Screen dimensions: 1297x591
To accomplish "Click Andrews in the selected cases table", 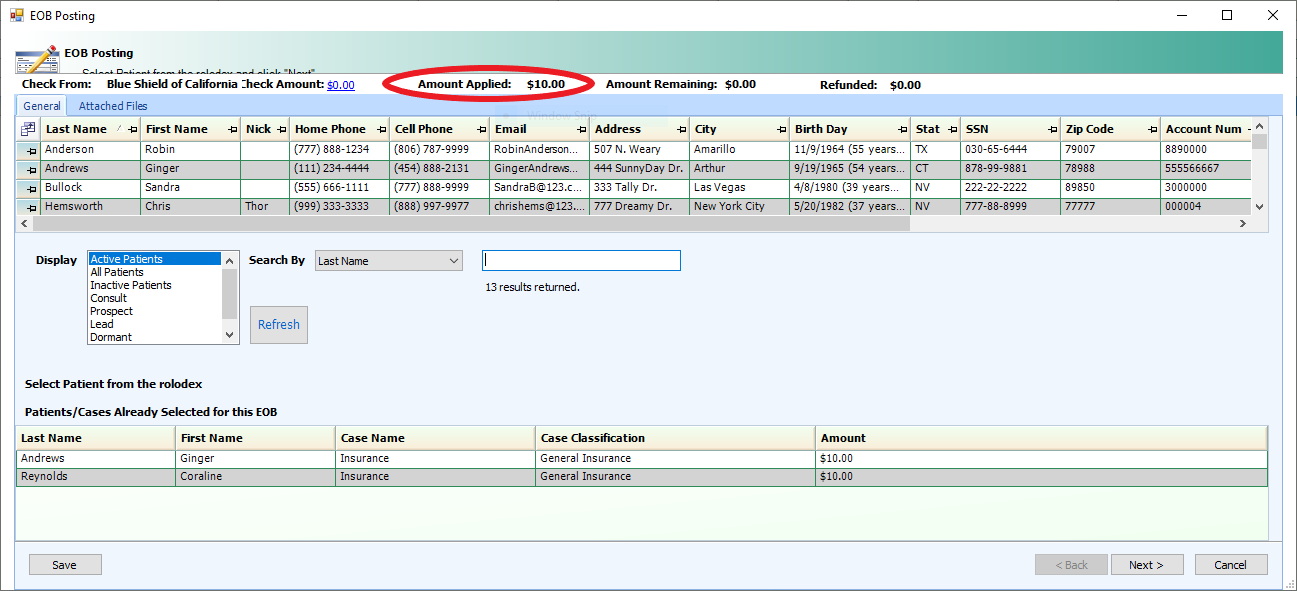I will (96, 459).
